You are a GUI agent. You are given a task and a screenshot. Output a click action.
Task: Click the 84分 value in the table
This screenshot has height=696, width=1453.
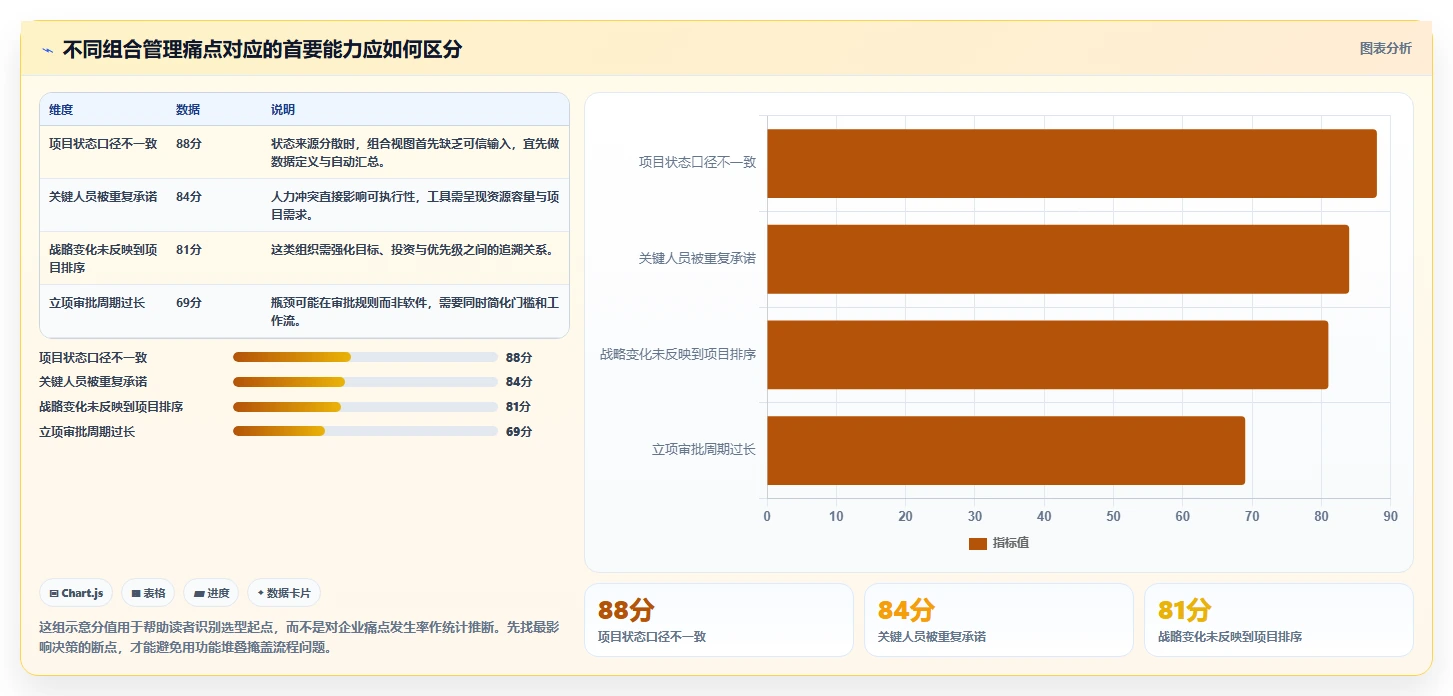point(189,196)
